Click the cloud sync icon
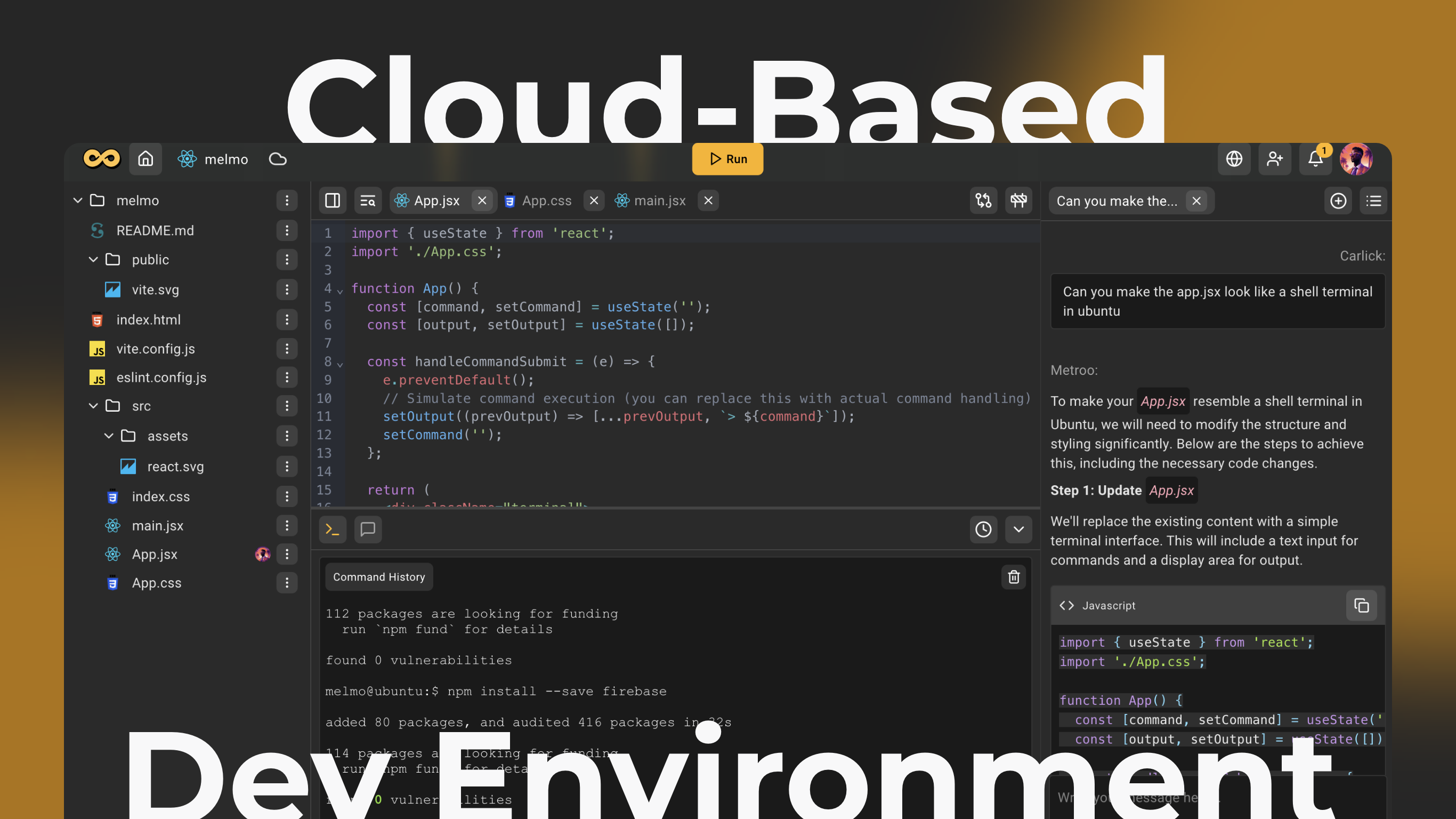 [278, 159]
